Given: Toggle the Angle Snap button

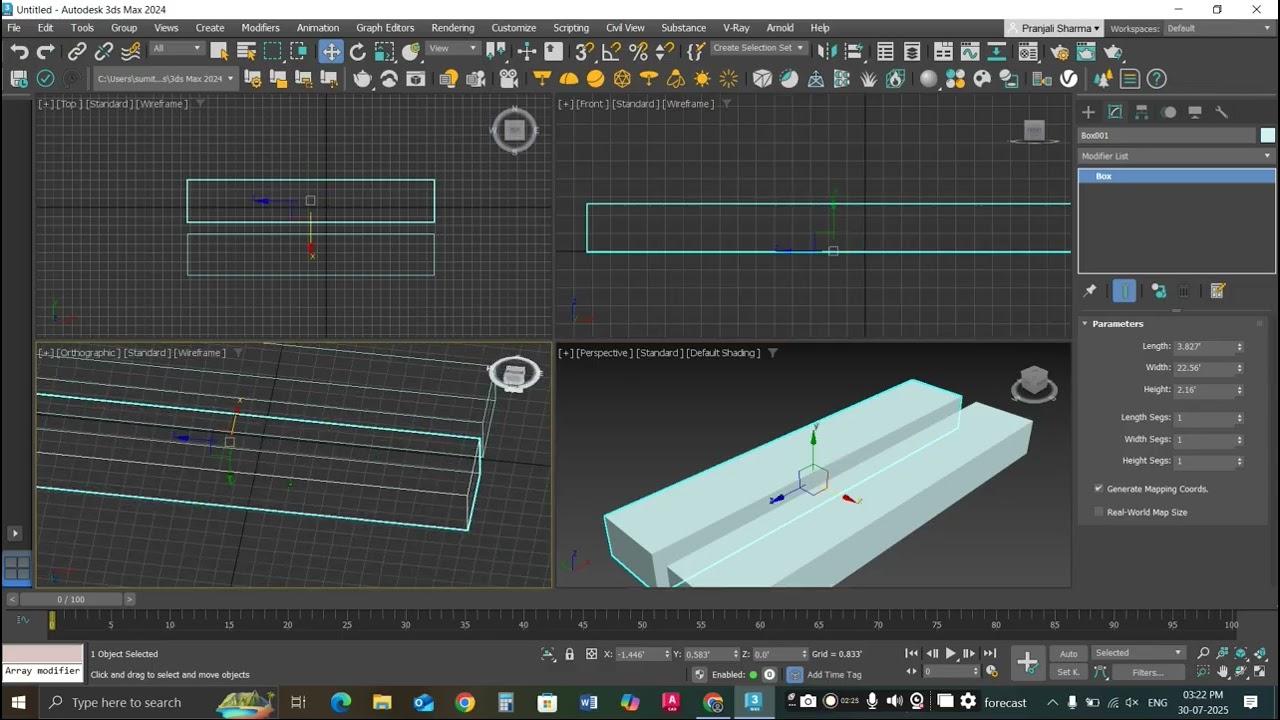Looking at the screenshot, I should tap(612, 52).
